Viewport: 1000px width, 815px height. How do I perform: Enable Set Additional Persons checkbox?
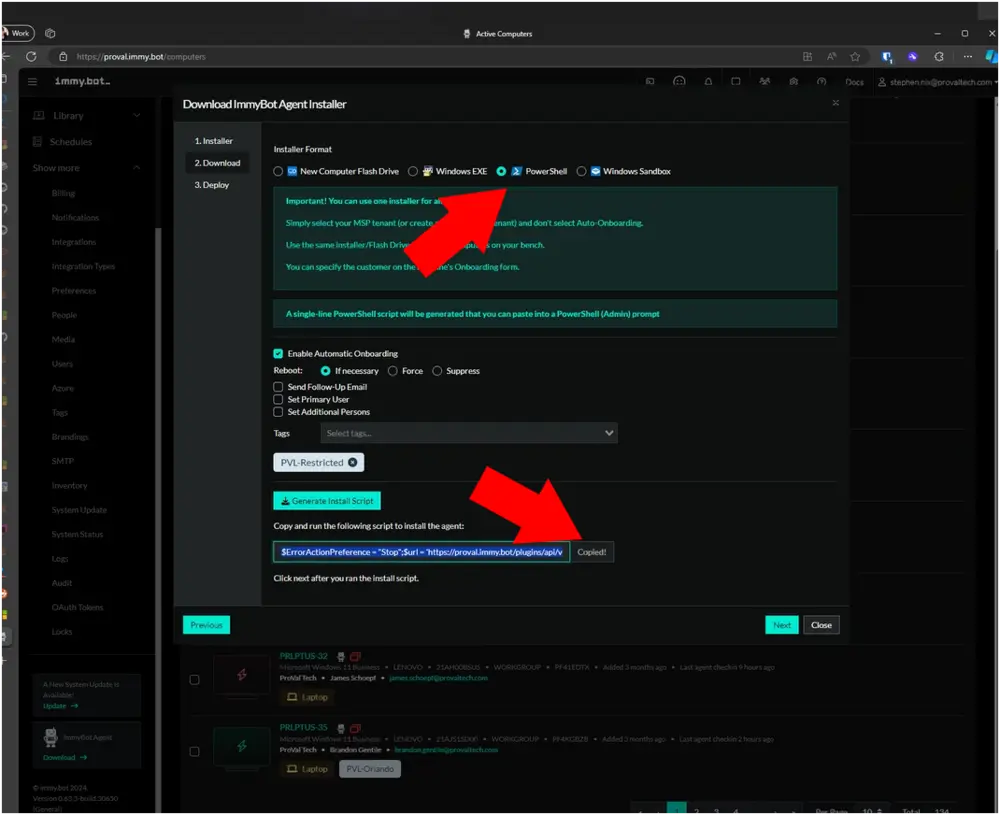pyautogui.click(x=278, y=413)
